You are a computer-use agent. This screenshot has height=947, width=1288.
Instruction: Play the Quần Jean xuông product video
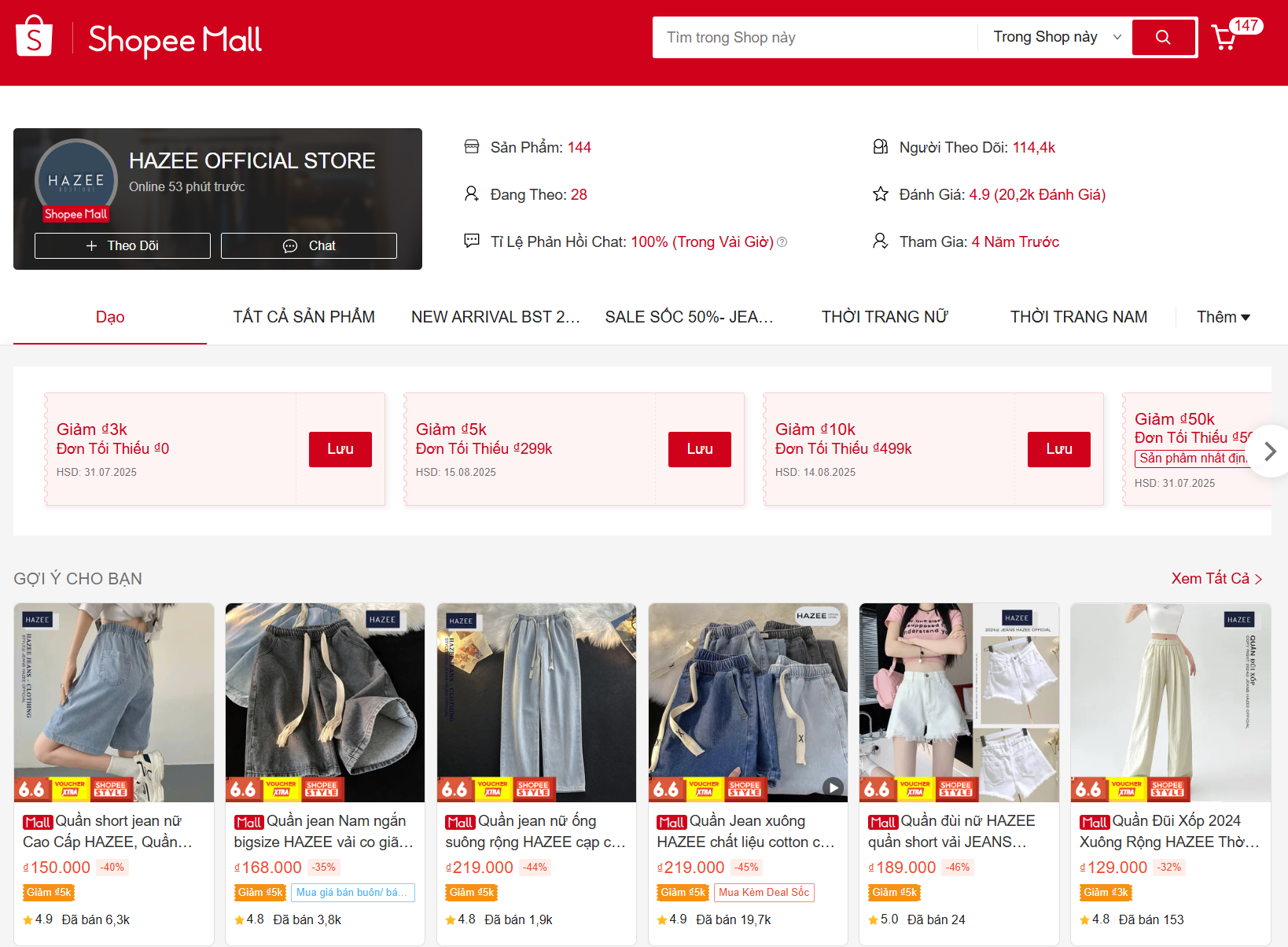[x=833, y=787]
